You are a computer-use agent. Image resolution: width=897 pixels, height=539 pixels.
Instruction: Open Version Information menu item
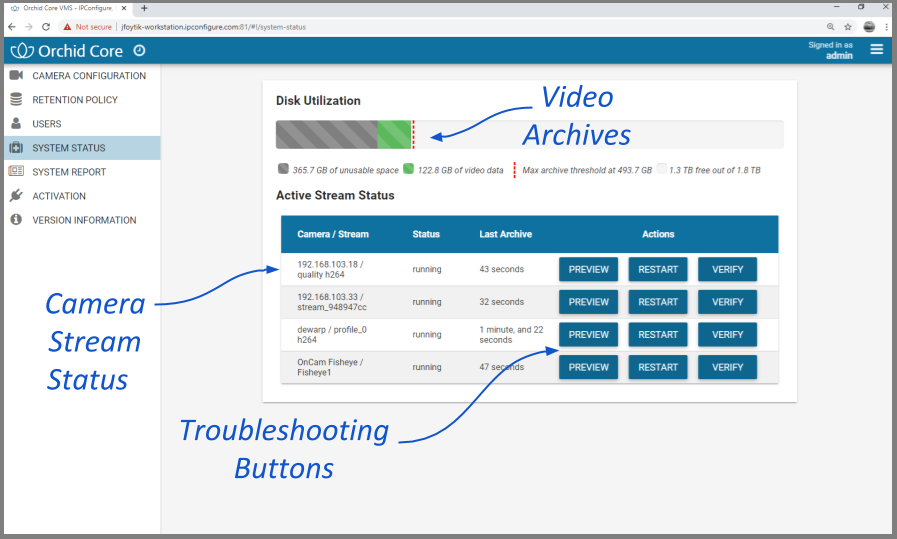82,220
